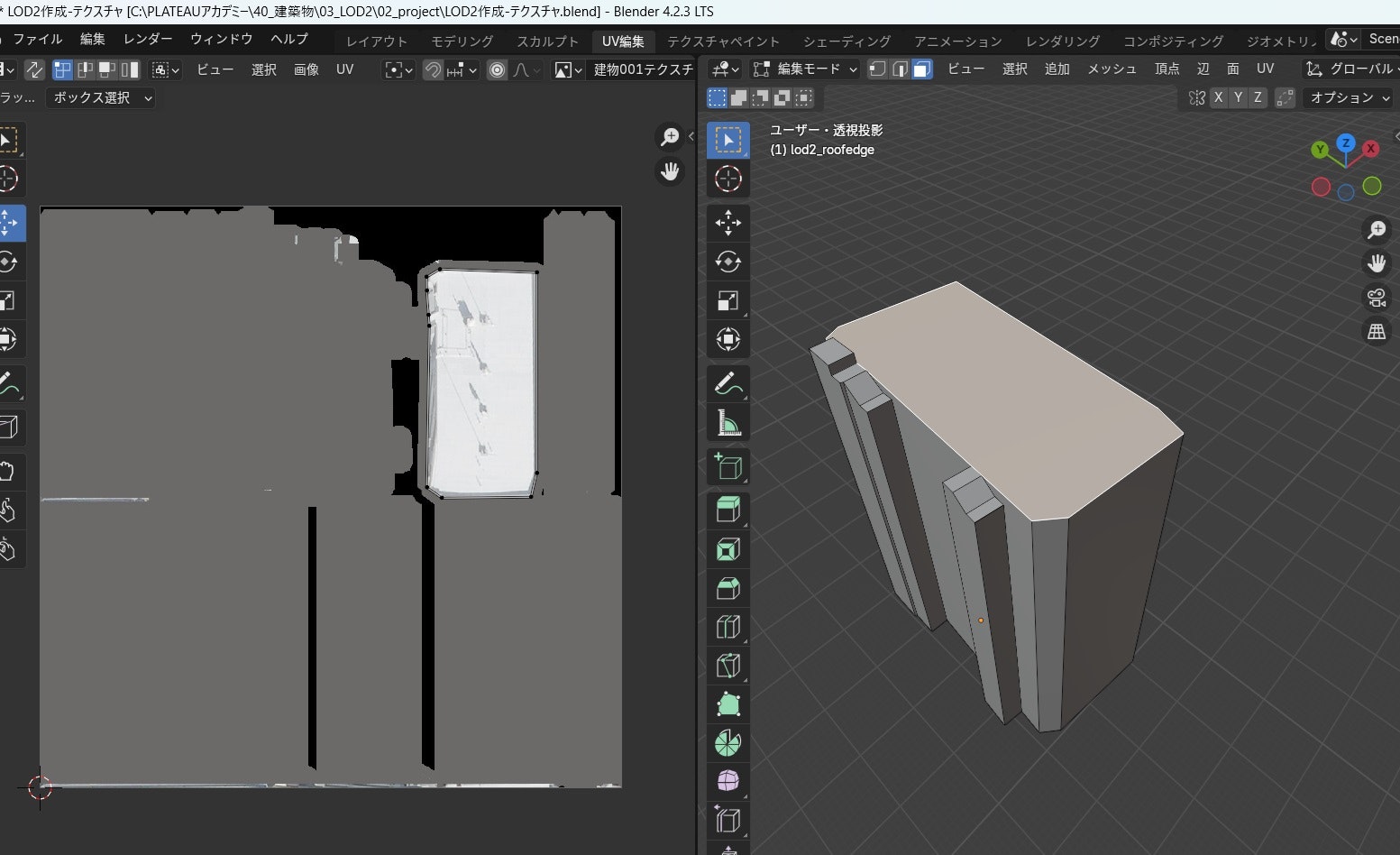Toggle X axis mirror button

coord(1219,97)
